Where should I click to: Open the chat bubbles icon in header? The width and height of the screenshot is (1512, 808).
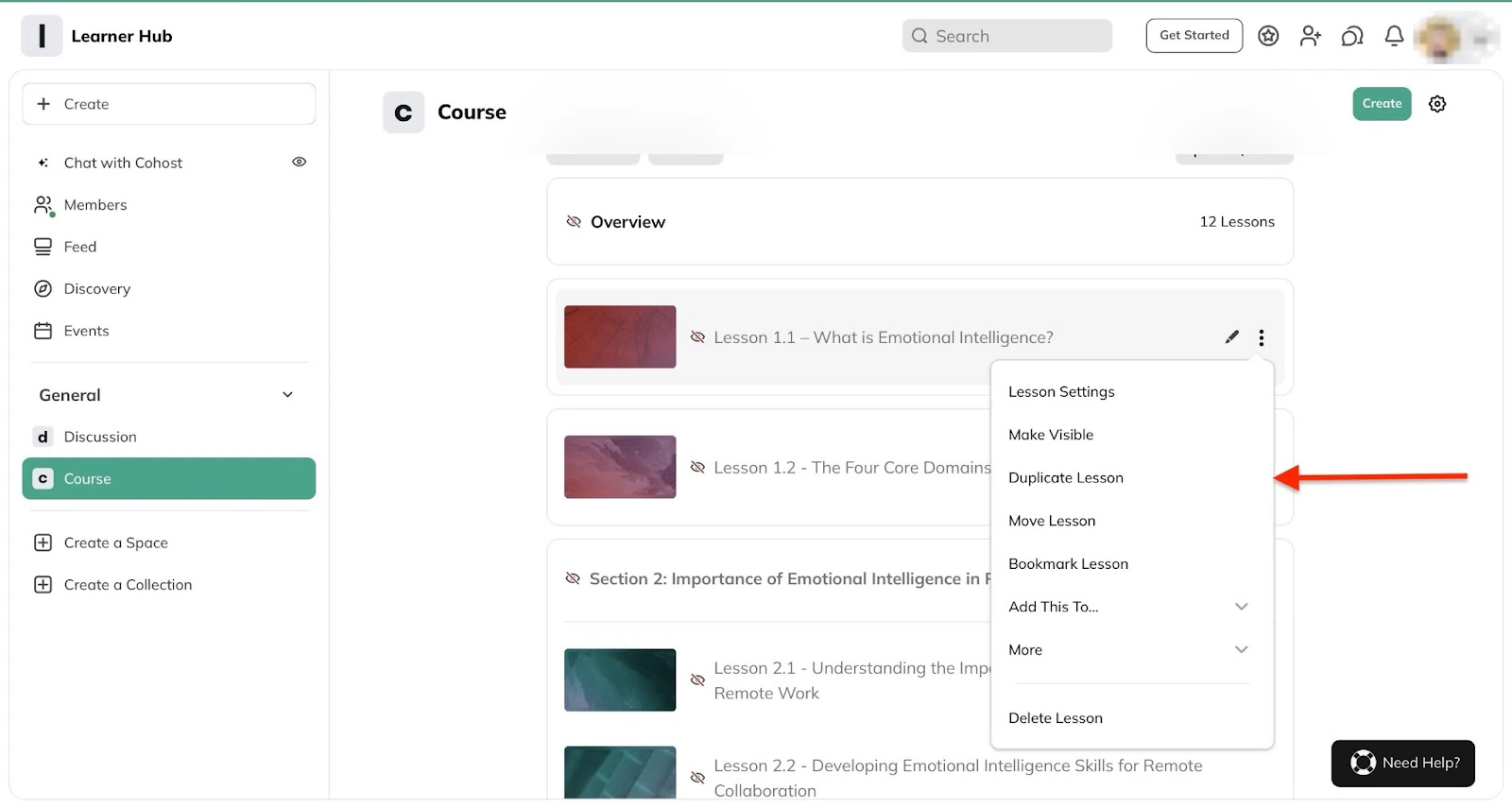pyautogui.click(x=1352, y=36)
